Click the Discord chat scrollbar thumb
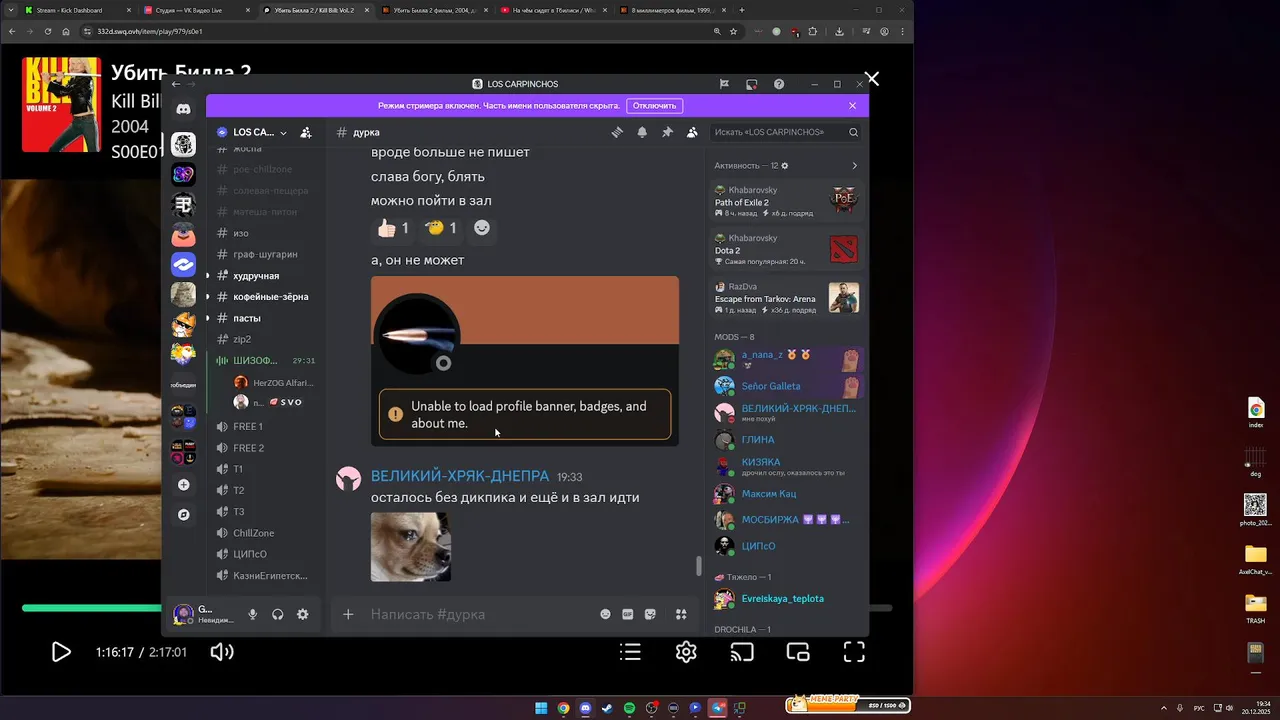The width and height of the screenshot is (1280, 720). coord(699,566)
